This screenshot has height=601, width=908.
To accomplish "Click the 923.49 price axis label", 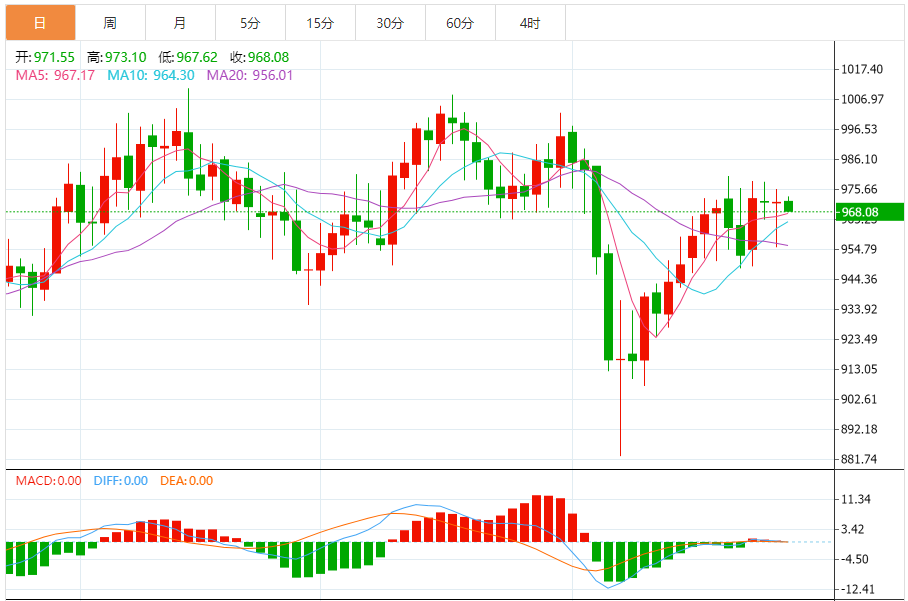I will click(x=859, y=339).
